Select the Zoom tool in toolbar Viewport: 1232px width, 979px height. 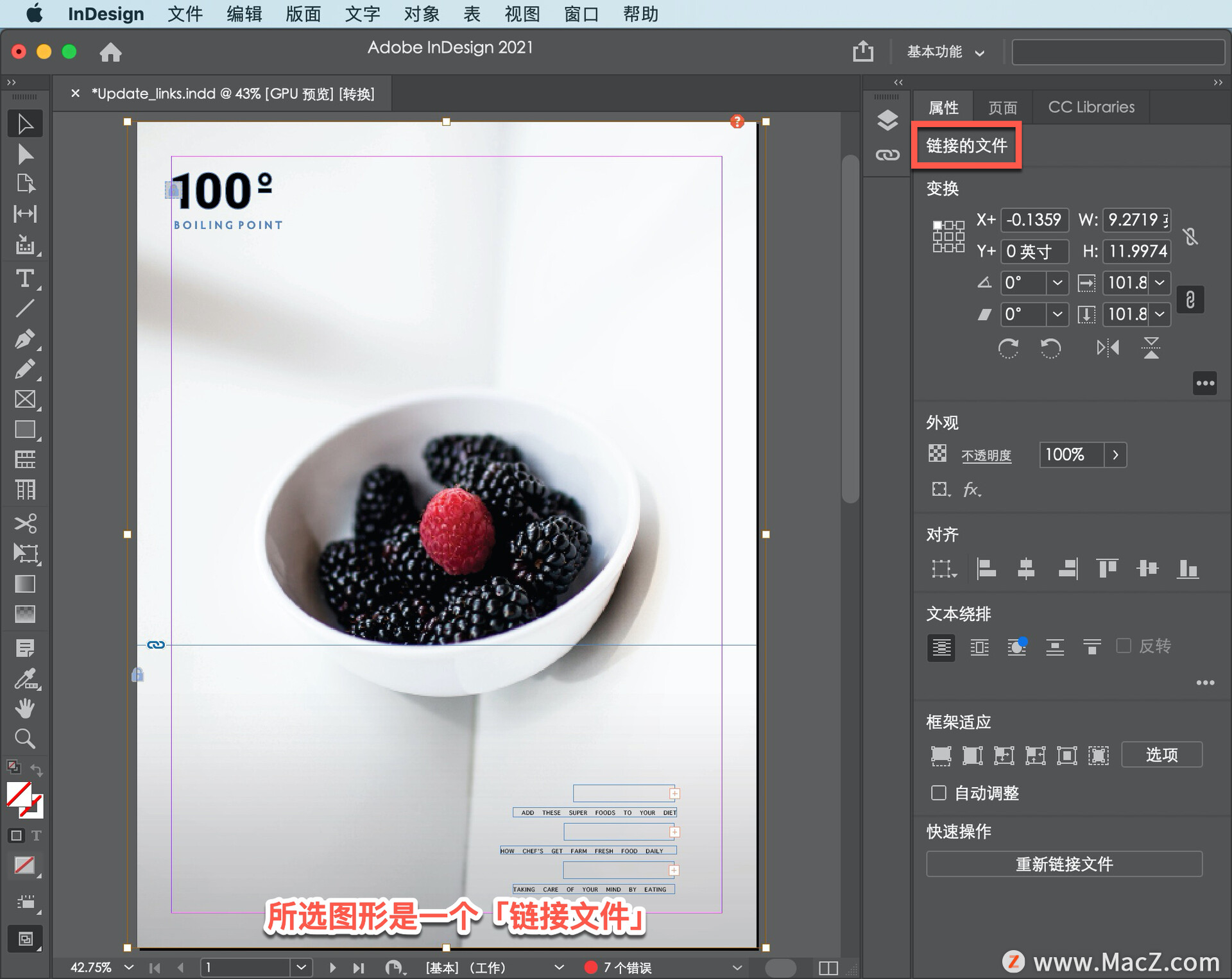point(24,738)
